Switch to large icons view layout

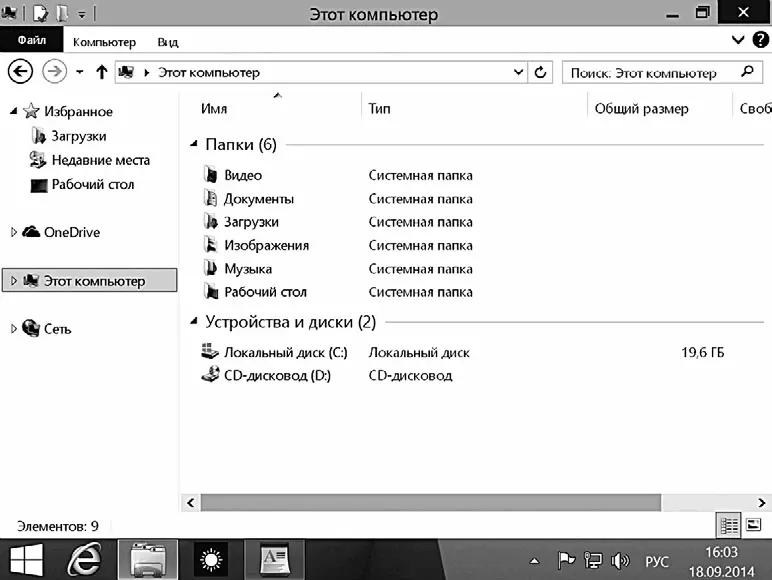[753, 525]
